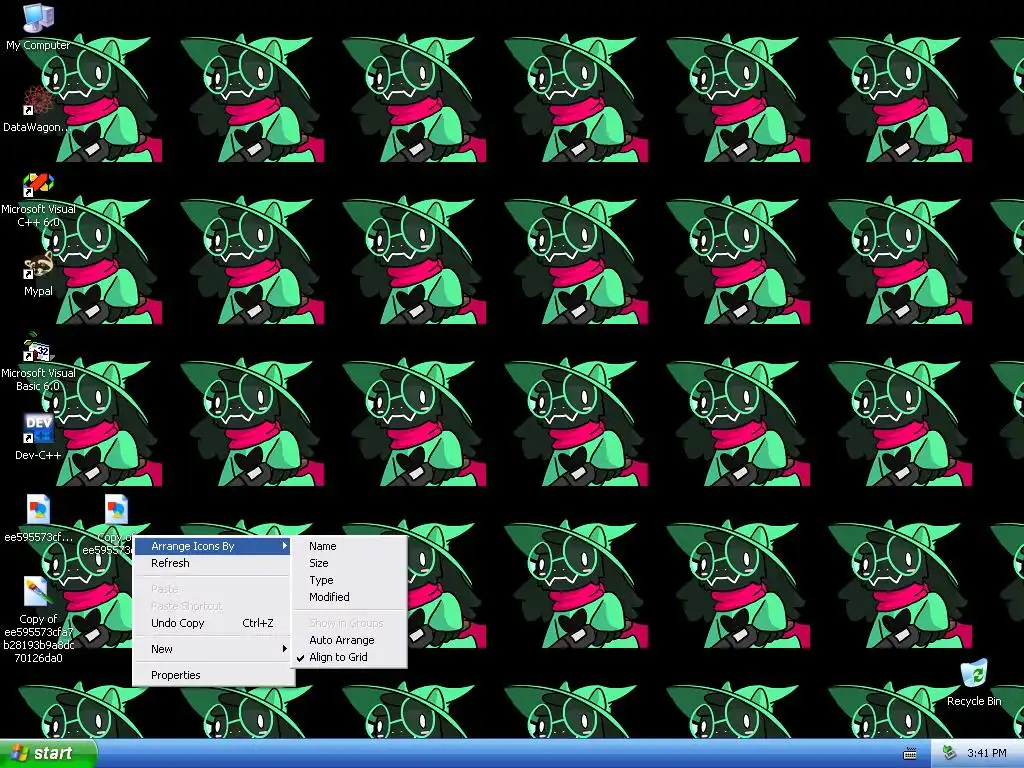Select the Mypal browser shortcut icon
Viewport: 1024px width, 768px height.
click(39, 266)
